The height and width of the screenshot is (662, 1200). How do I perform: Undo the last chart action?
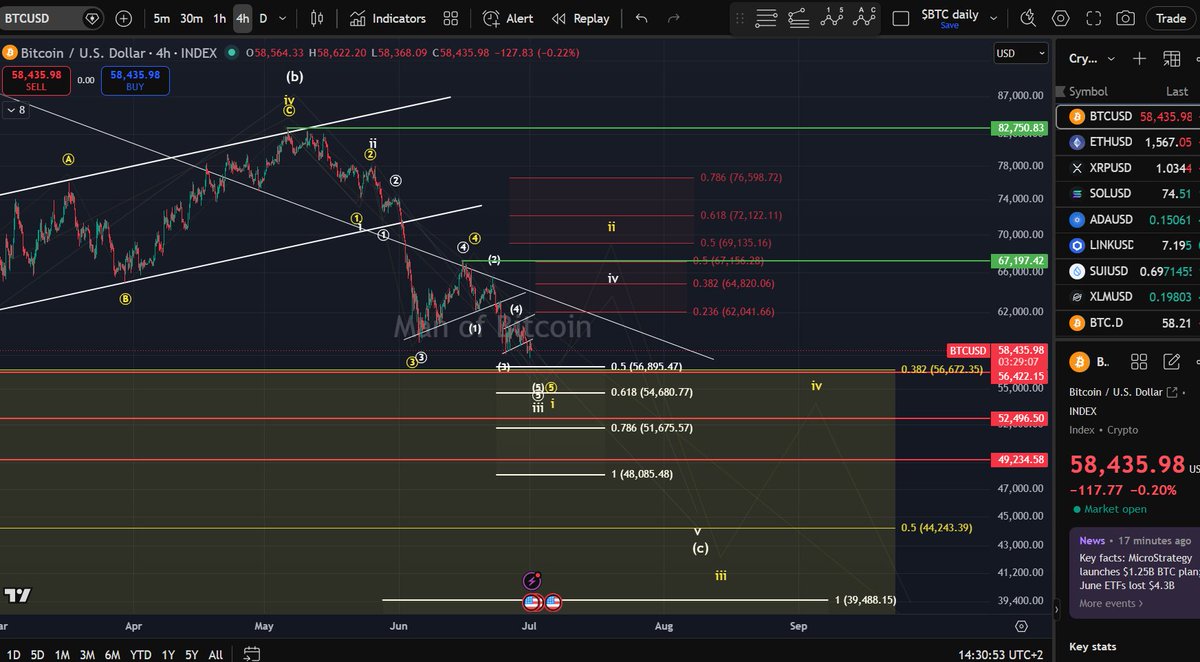coord(641,18)
